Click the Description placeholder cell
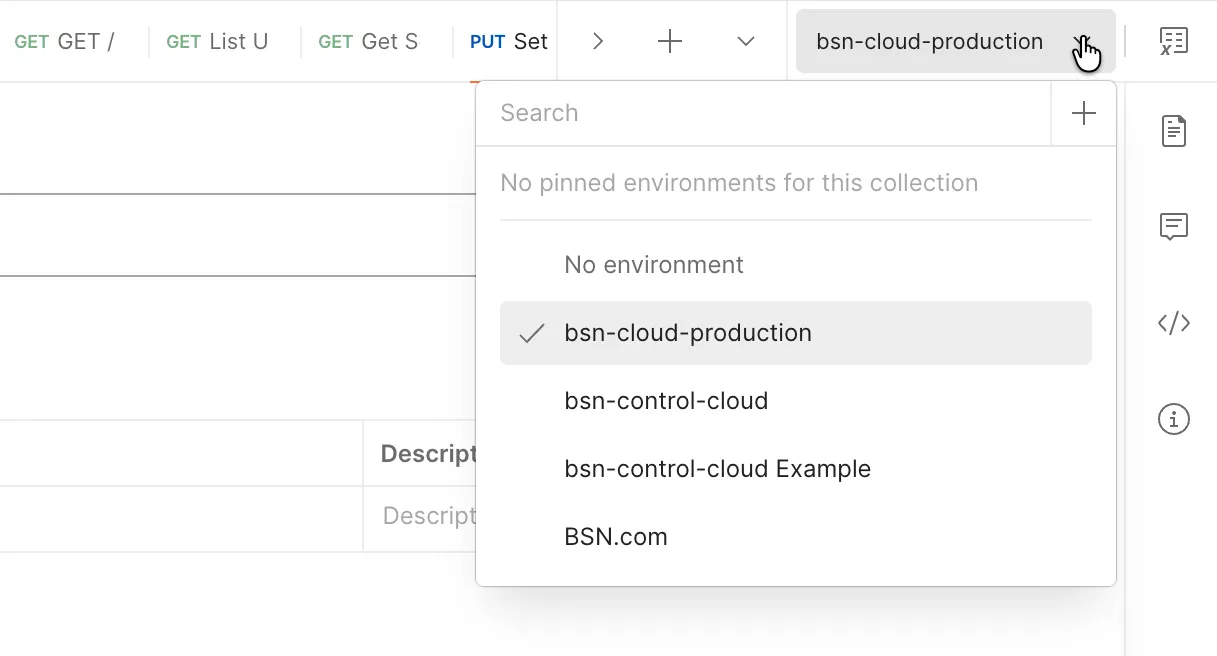 pyautogui.click(x=420, y=516)
